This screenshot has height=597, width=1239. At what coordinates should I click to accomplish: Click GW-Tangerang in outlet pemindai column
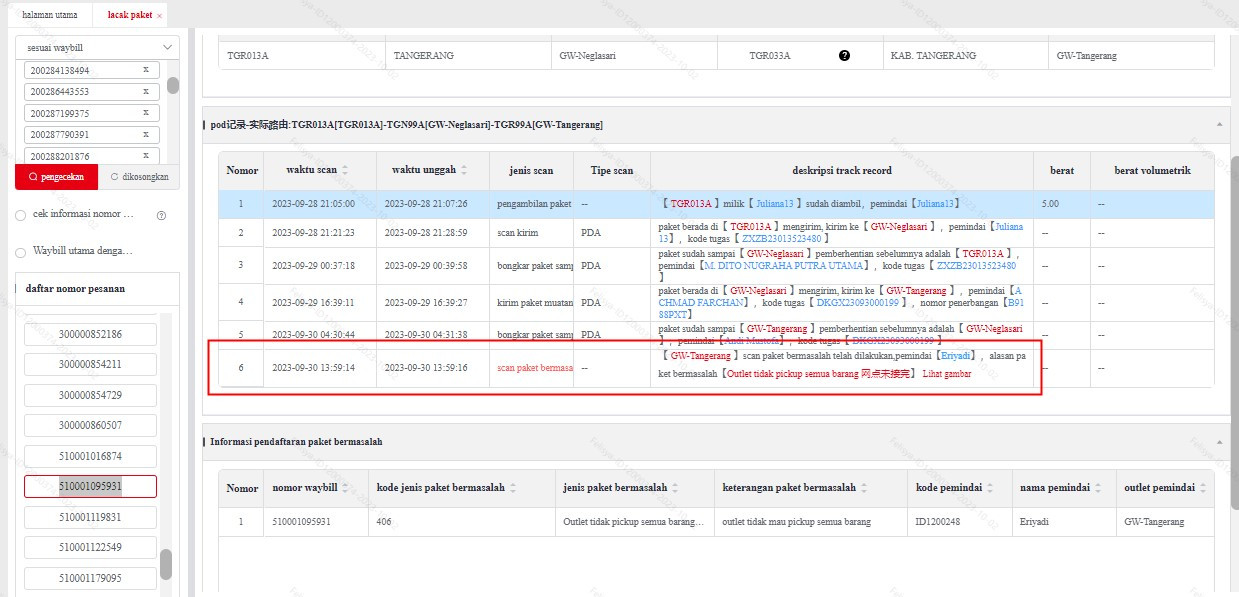point(1154,522)
